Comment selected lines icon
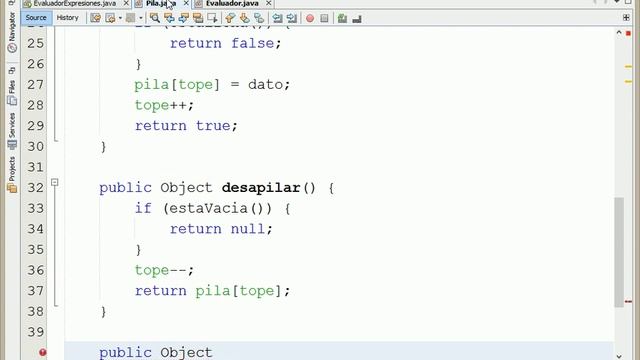The height and width of the screenshot is (360, 640). tap(342, 18)
